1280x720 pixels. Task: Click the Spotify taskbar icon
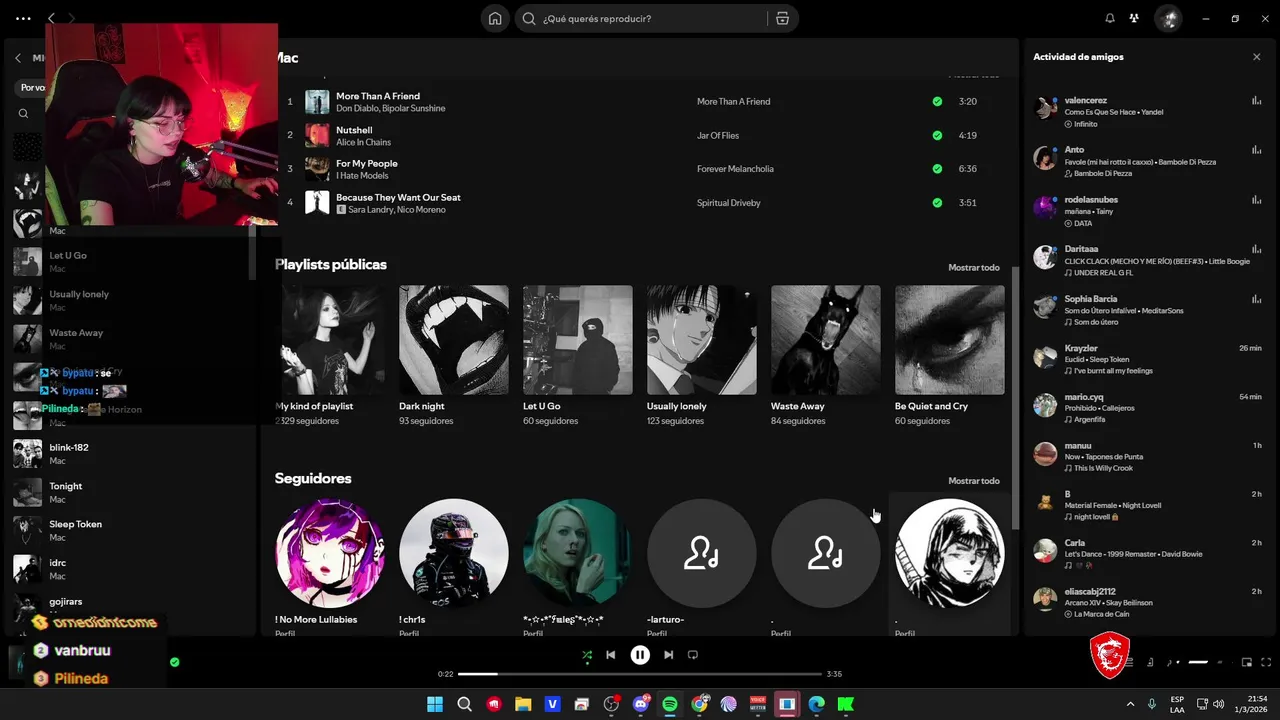click(x=670, y=704)
